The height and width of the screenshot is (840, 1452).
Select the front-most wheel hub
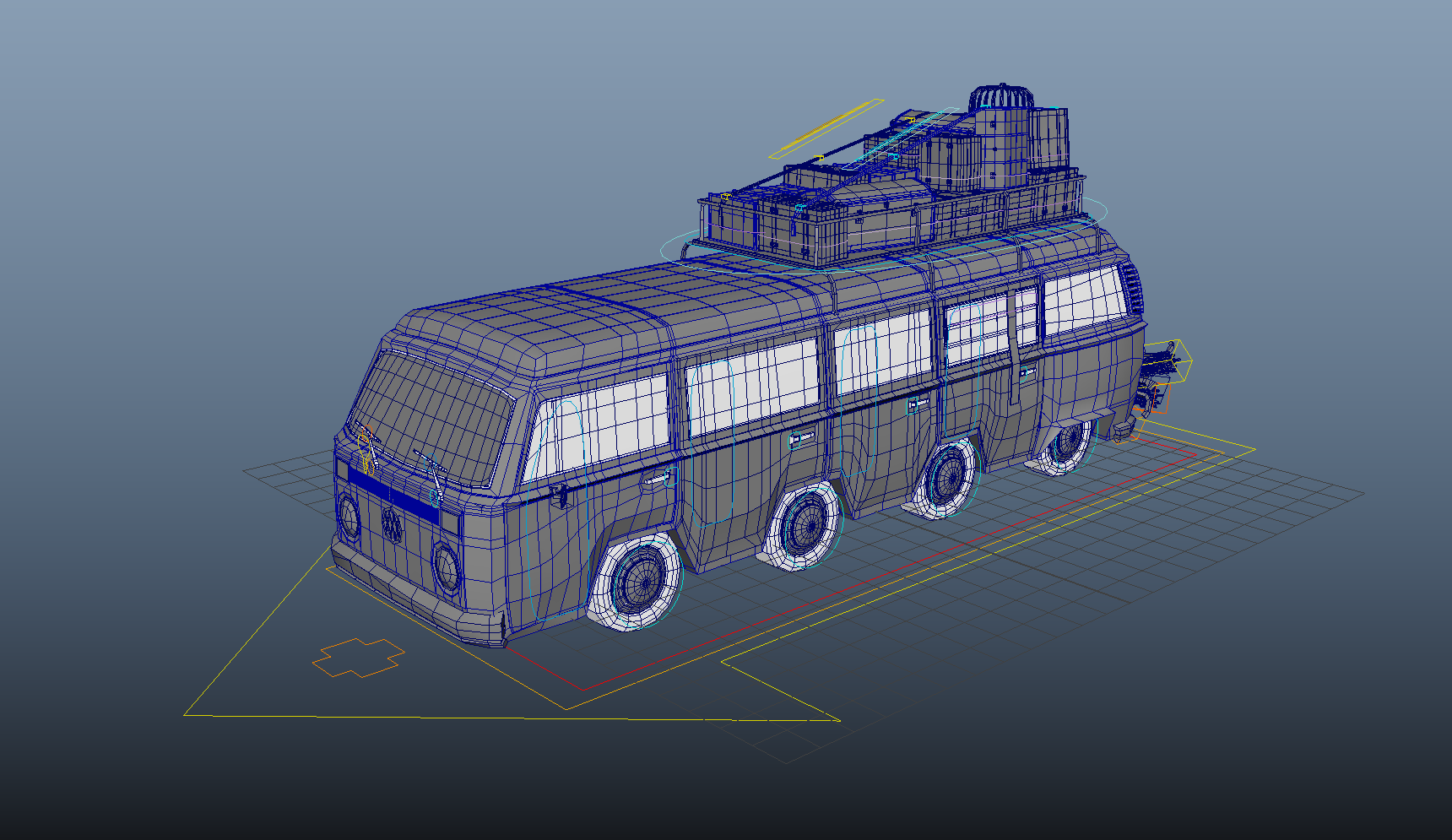pos(639,582)
